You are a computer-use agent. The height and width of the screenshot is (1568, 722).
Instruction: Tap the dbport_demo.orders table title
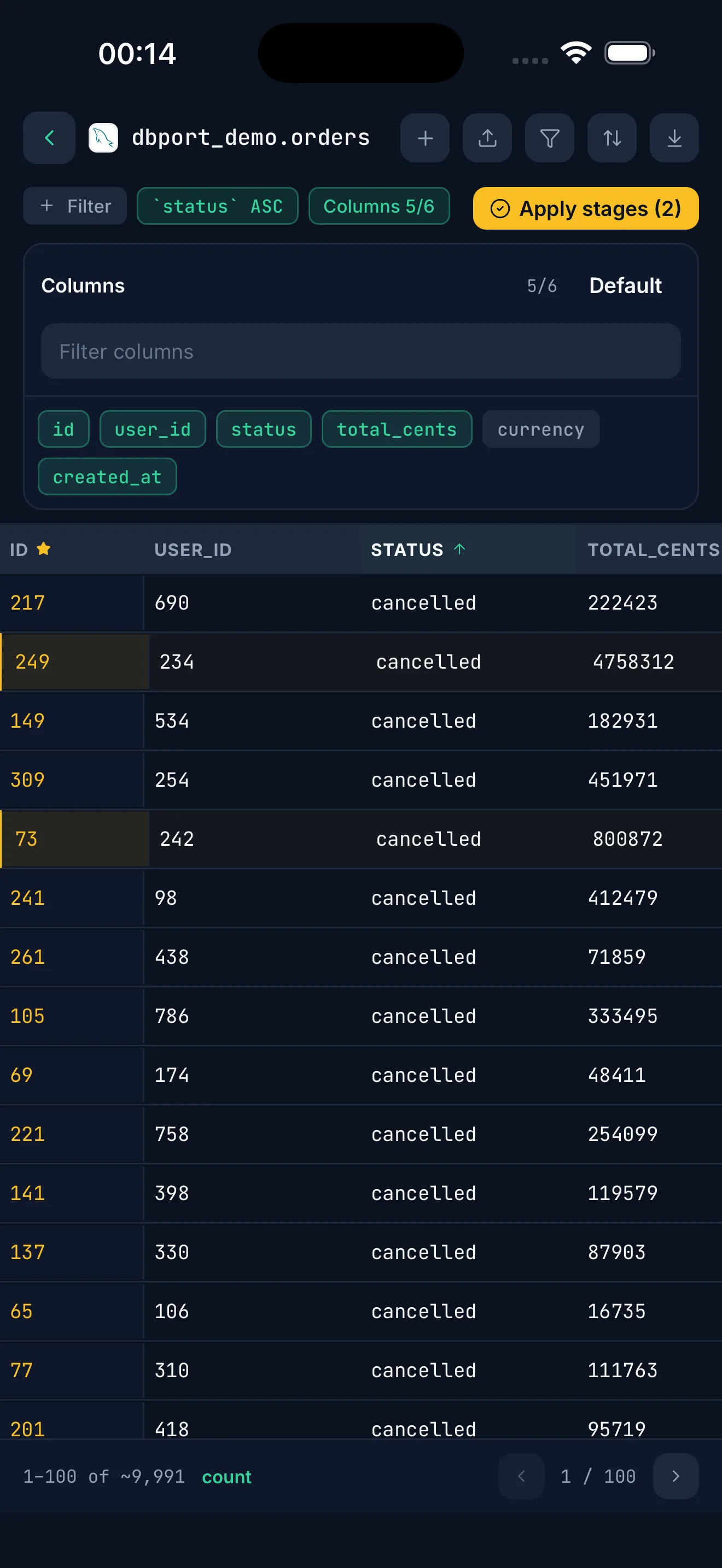tap(251, 138)
